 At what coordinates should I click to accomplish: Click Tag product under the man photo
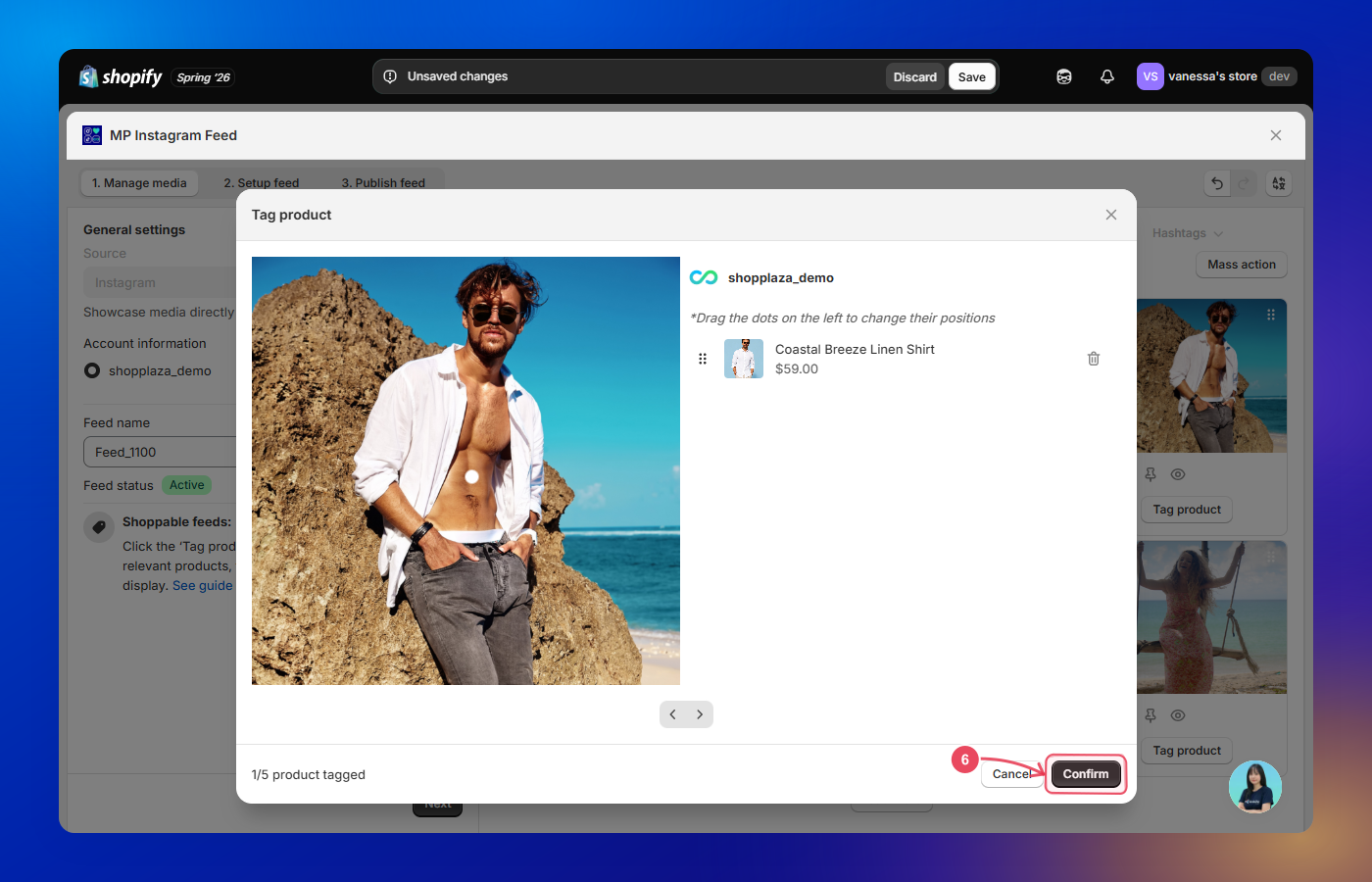point(1187,510)
